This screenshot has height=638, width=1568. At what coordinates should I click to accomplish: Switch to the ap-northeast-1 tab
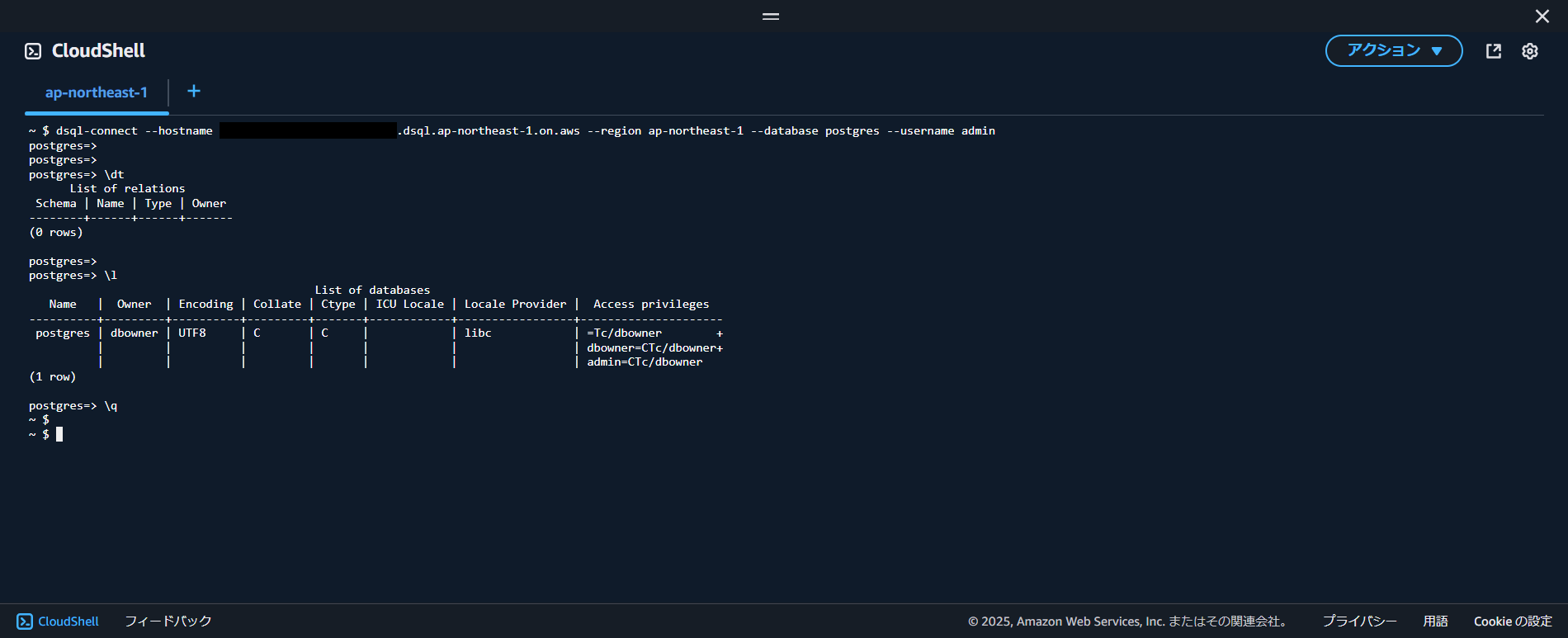pyautogui.click(x=97, y=92)
